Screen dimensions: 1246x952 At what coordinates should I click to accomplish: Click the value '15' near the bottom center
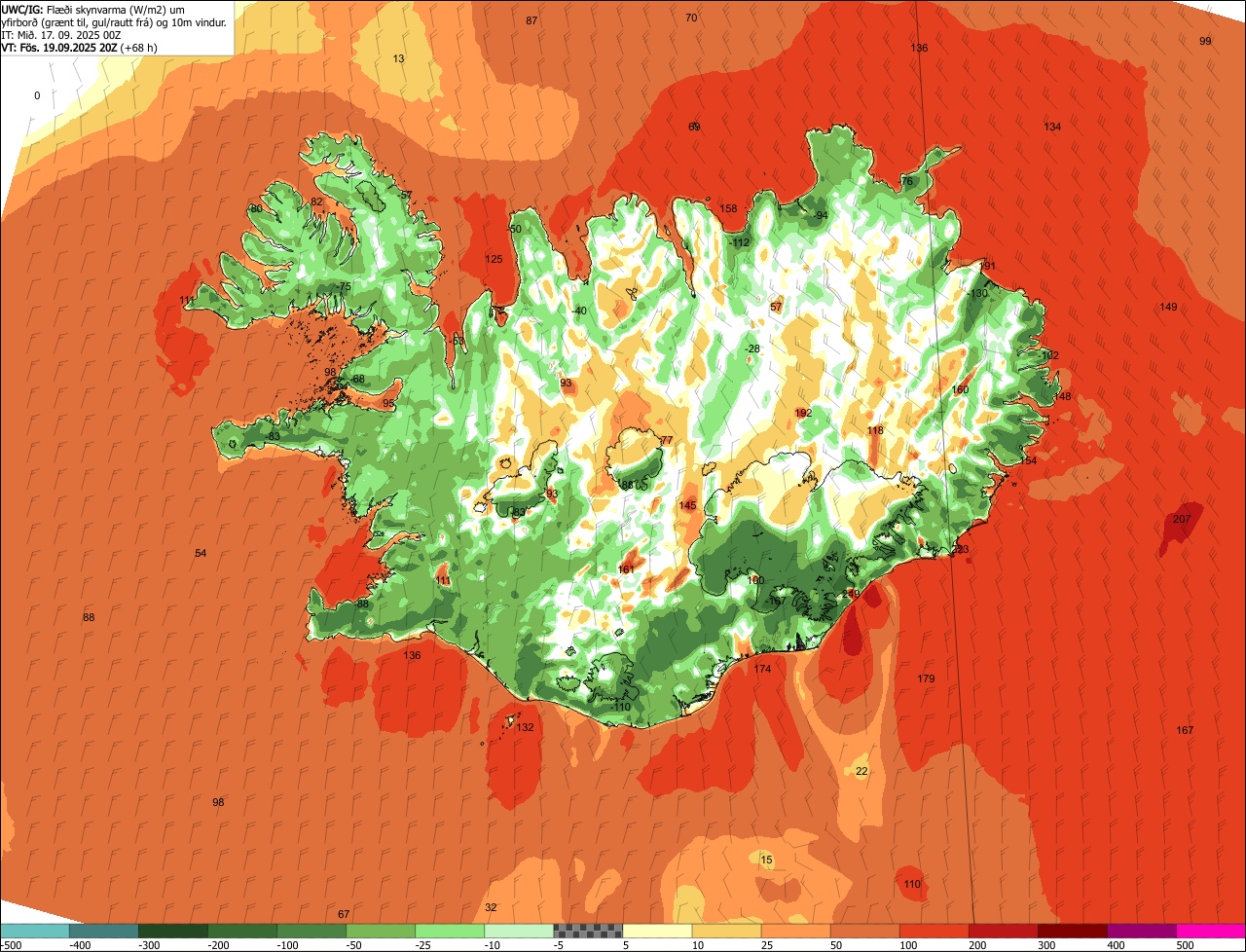tap(766, 860)
